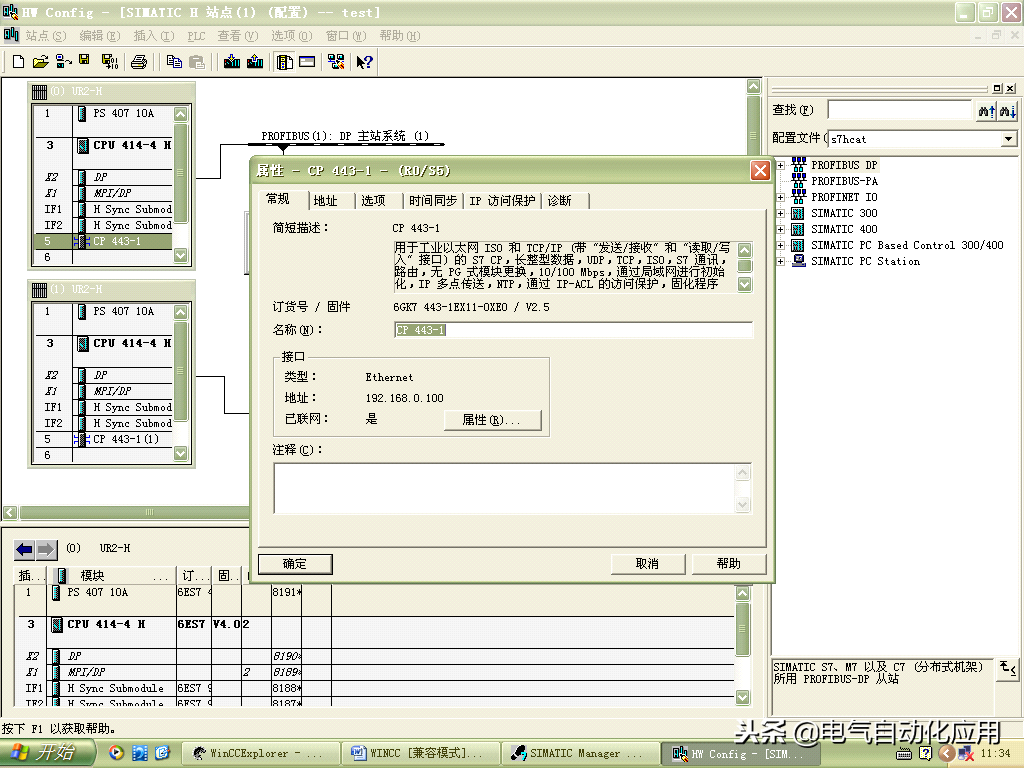This screenshot has width=1024, height=768.
Task: Switch to the 地址 tab
Action: click(x=326, y=201)
